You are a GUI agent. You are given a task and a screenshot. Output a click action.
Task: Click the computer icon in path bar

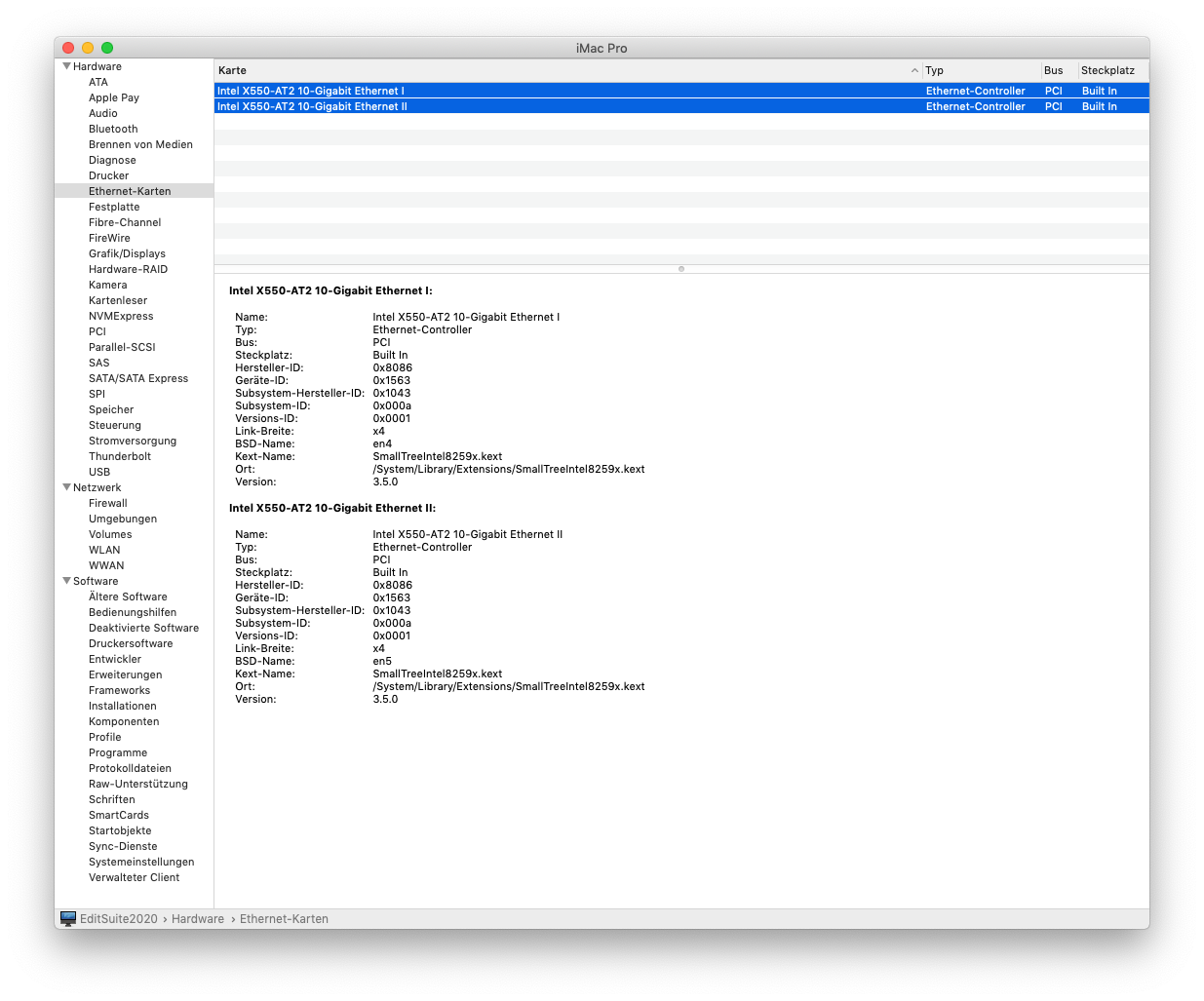point(68,918)
